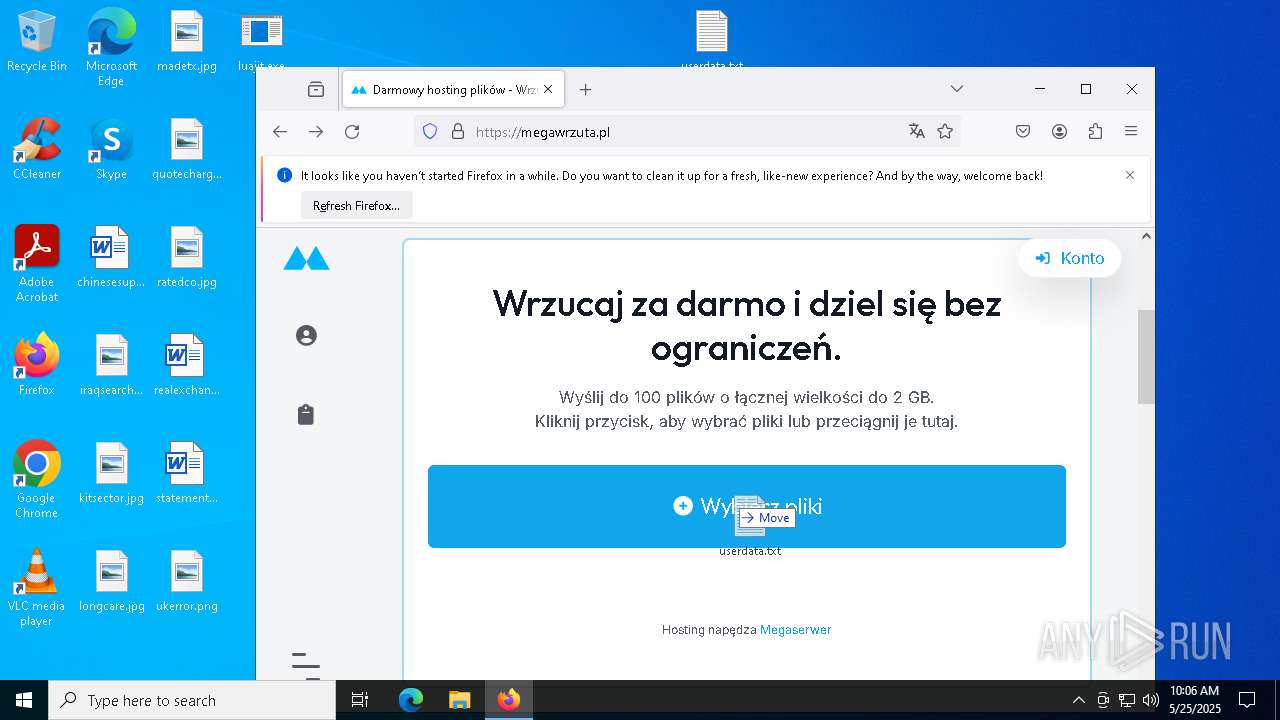Open the Extensions puzzle icon
Viewport: 1280px width, 720px height.
(x=1095, y=131)
